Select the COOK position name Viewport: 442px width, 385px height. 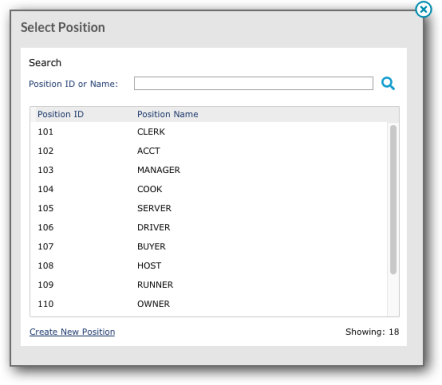(150, 189)
